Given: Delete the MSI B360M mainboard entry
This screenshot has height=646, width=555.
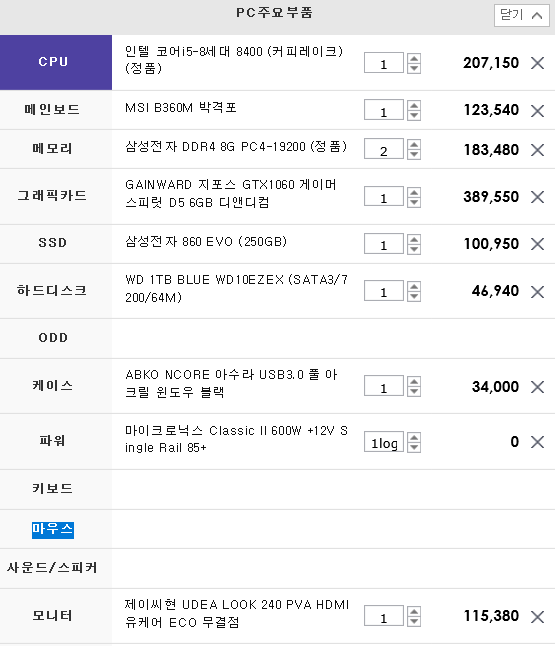Looking at the screenshot, I should (537, 111).
